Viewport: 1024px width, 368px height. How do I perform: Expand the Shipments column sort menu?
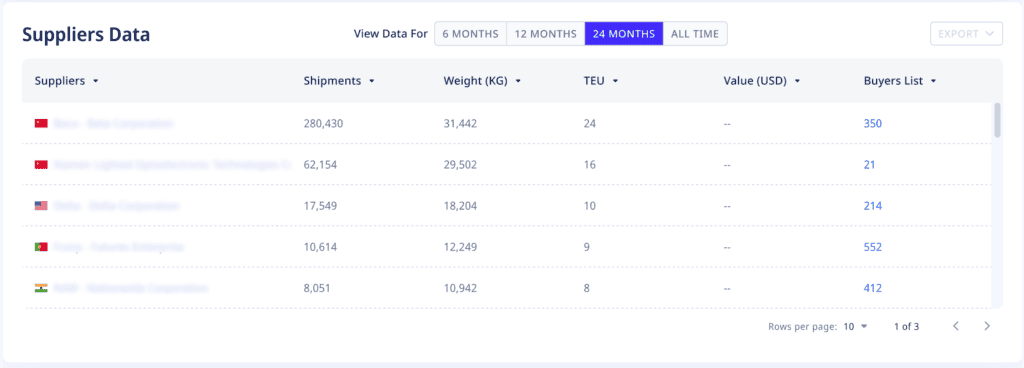tap(372, 82)
